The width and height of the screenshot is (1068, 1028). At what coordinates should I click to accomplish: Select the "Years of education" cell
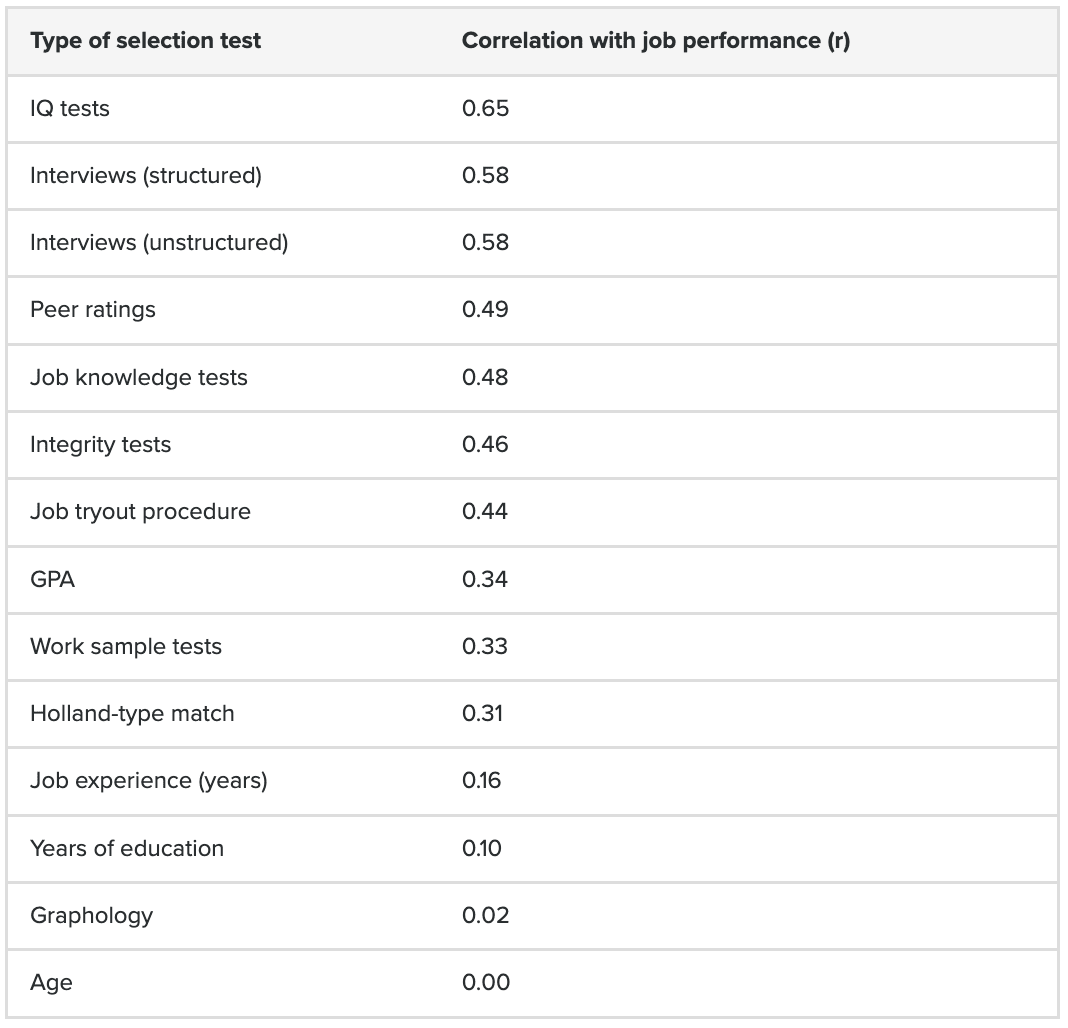tap(127, 848)
